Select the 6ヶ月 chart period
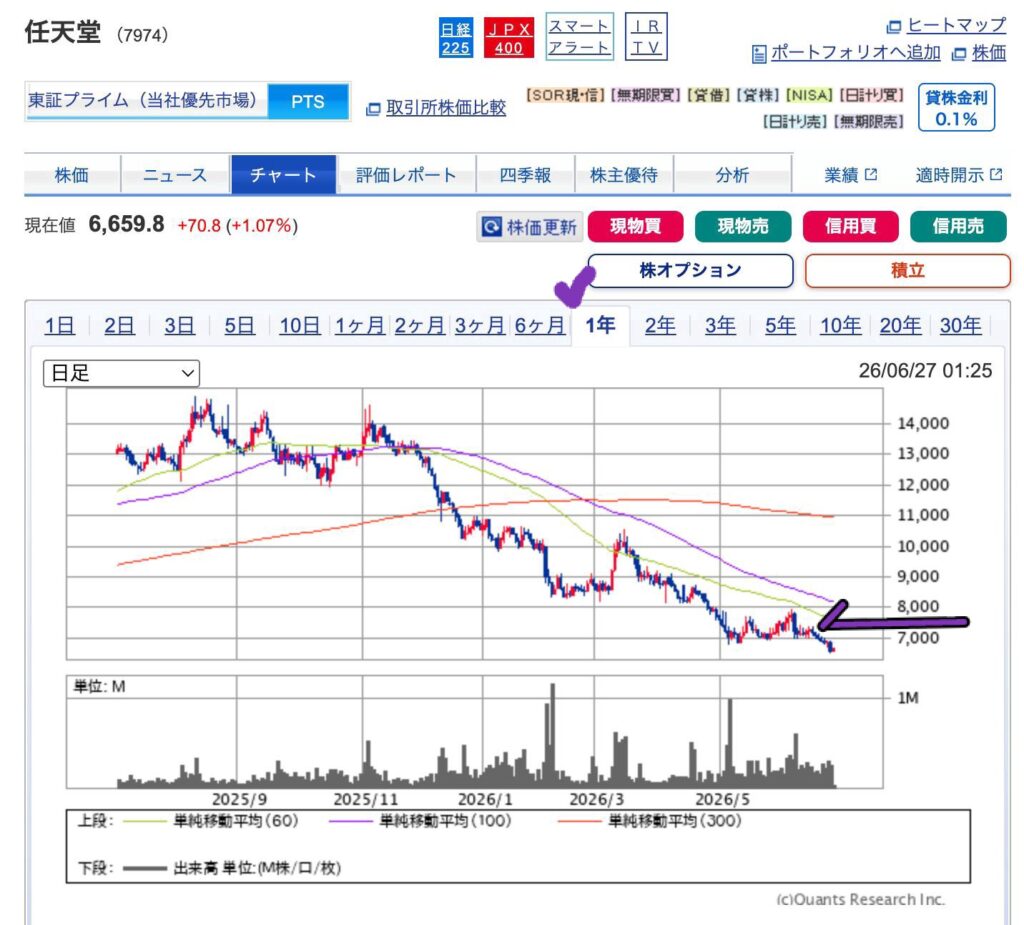Viewport: 1024px width, 925px height. 540,325
